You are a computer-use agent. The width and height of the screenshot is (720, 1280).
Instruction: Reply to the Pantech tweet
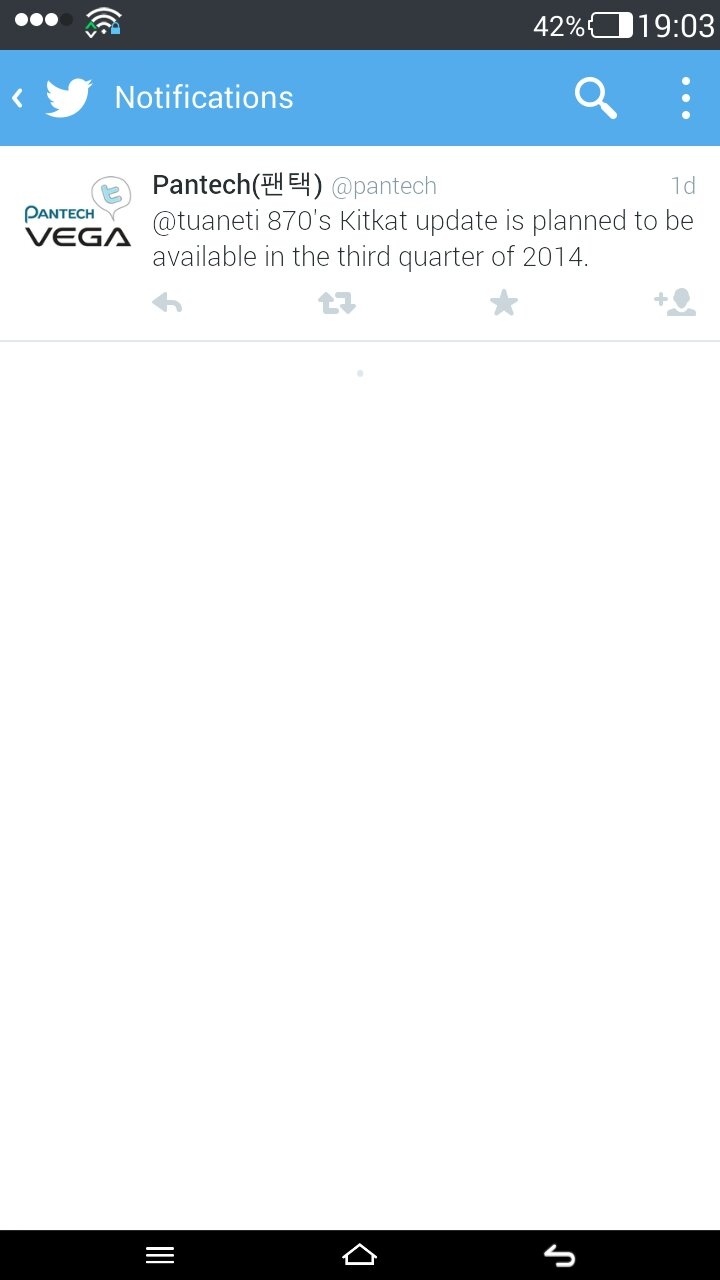(167, 303)
